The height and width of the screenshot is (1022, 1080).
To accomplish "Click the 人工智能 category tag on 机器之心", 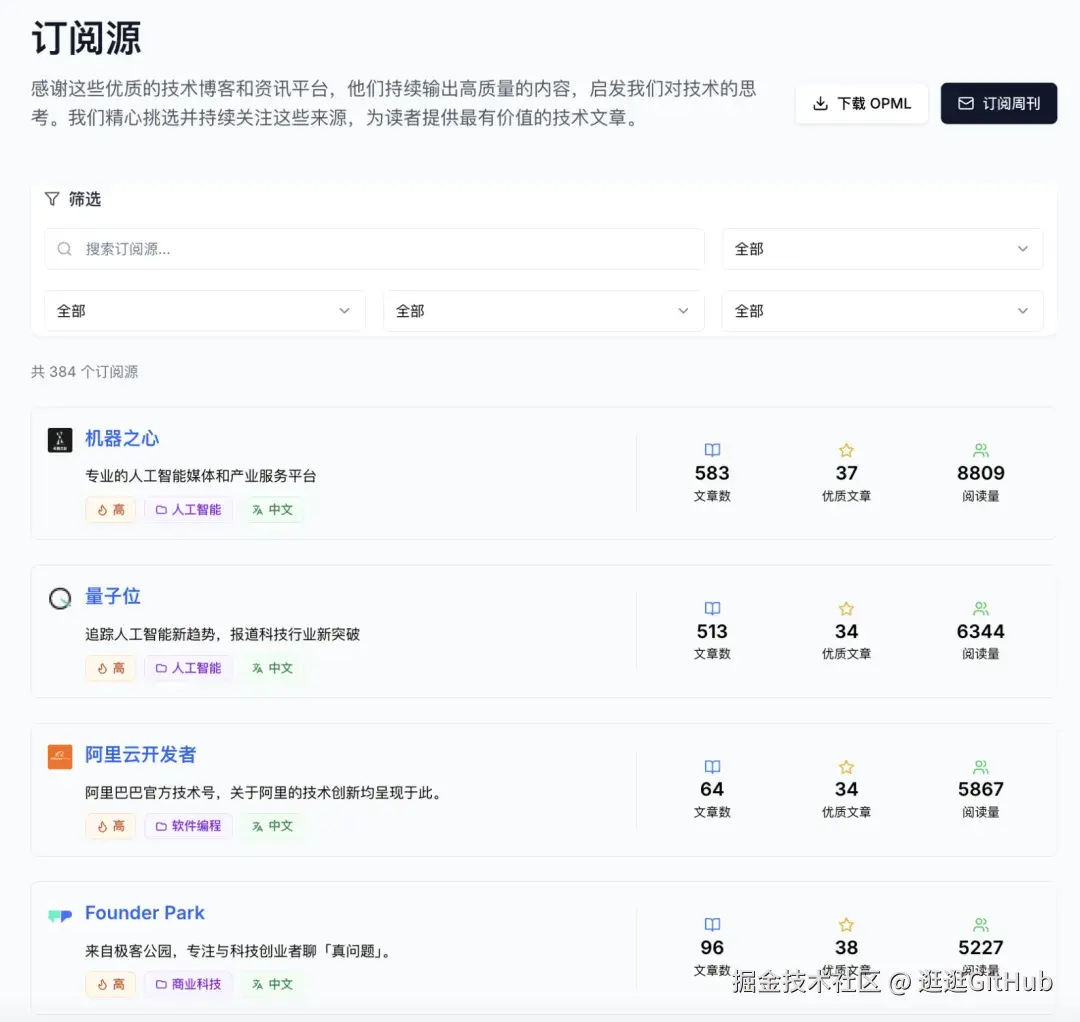I will [x=188, y=510].
